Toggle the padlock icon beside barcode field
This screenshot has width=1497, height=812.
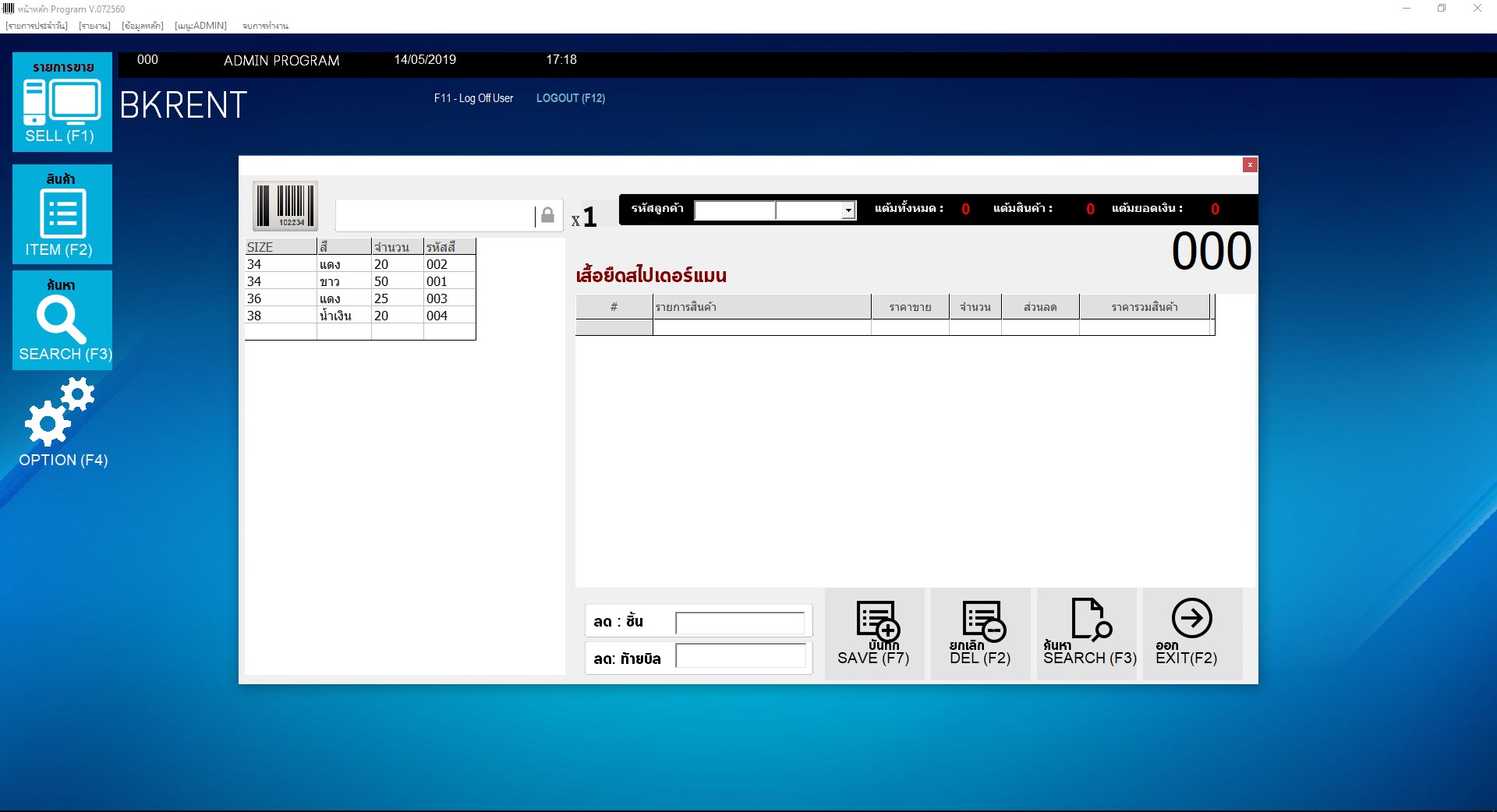pos(547,215)
